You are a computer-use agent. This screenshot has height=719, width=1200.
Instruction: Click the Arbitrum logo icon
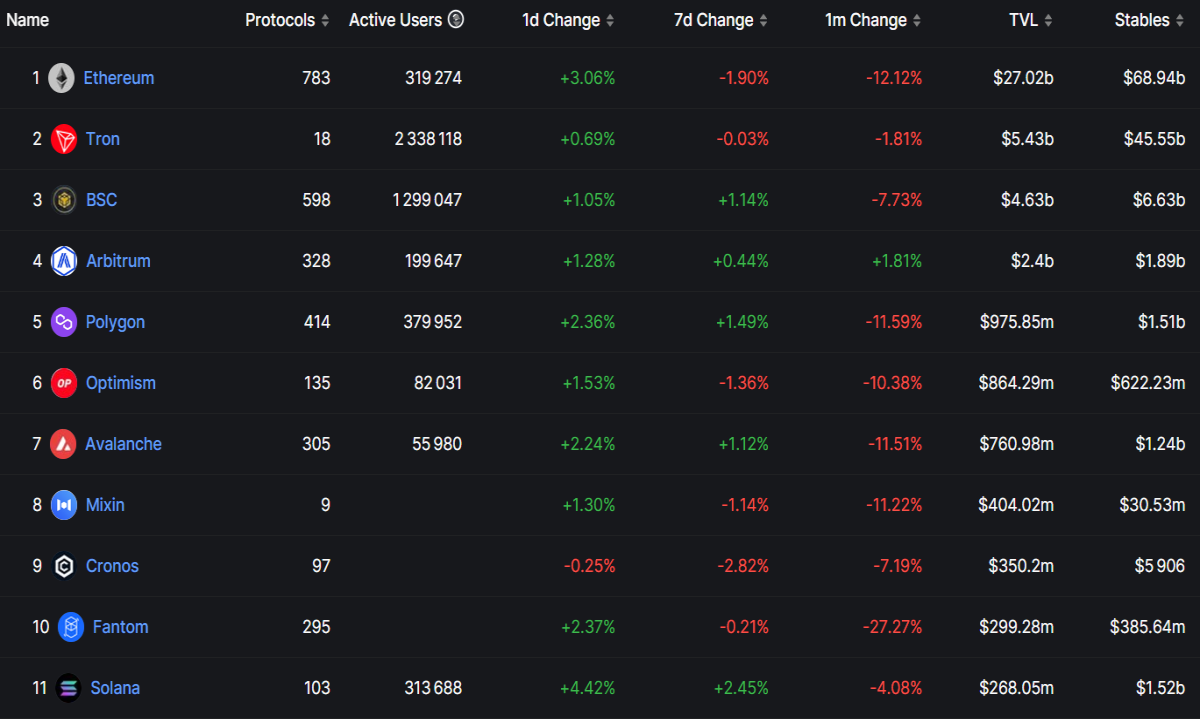point(64,261)
